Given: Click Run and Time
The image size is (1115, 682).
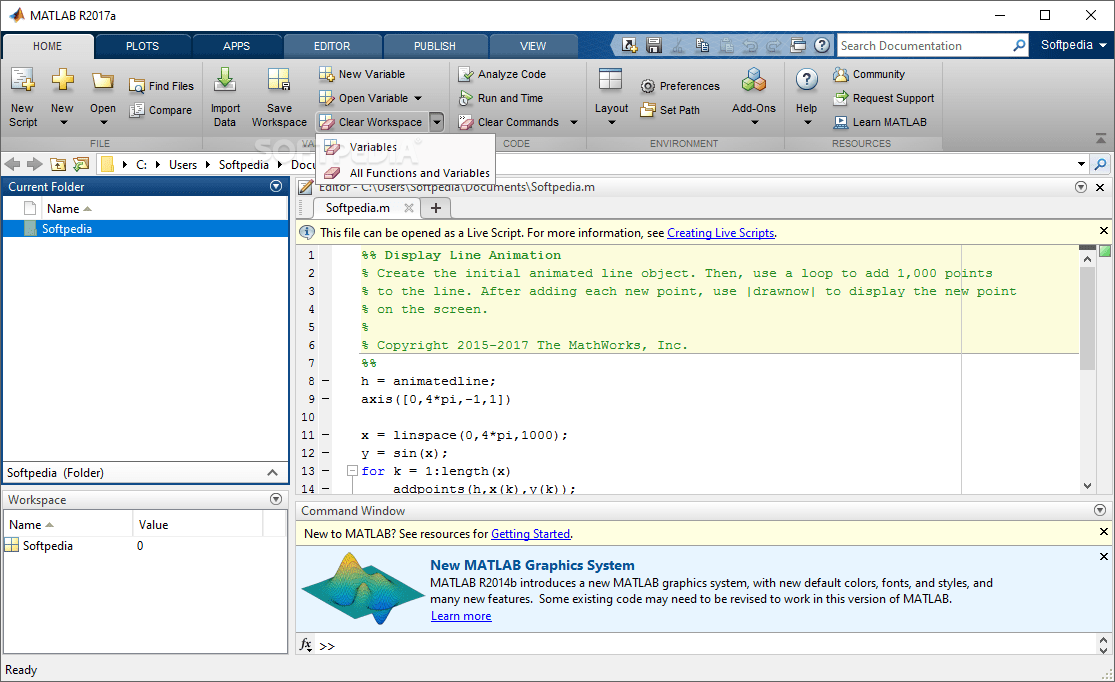Looking at the screenshot, I should 501,98.
